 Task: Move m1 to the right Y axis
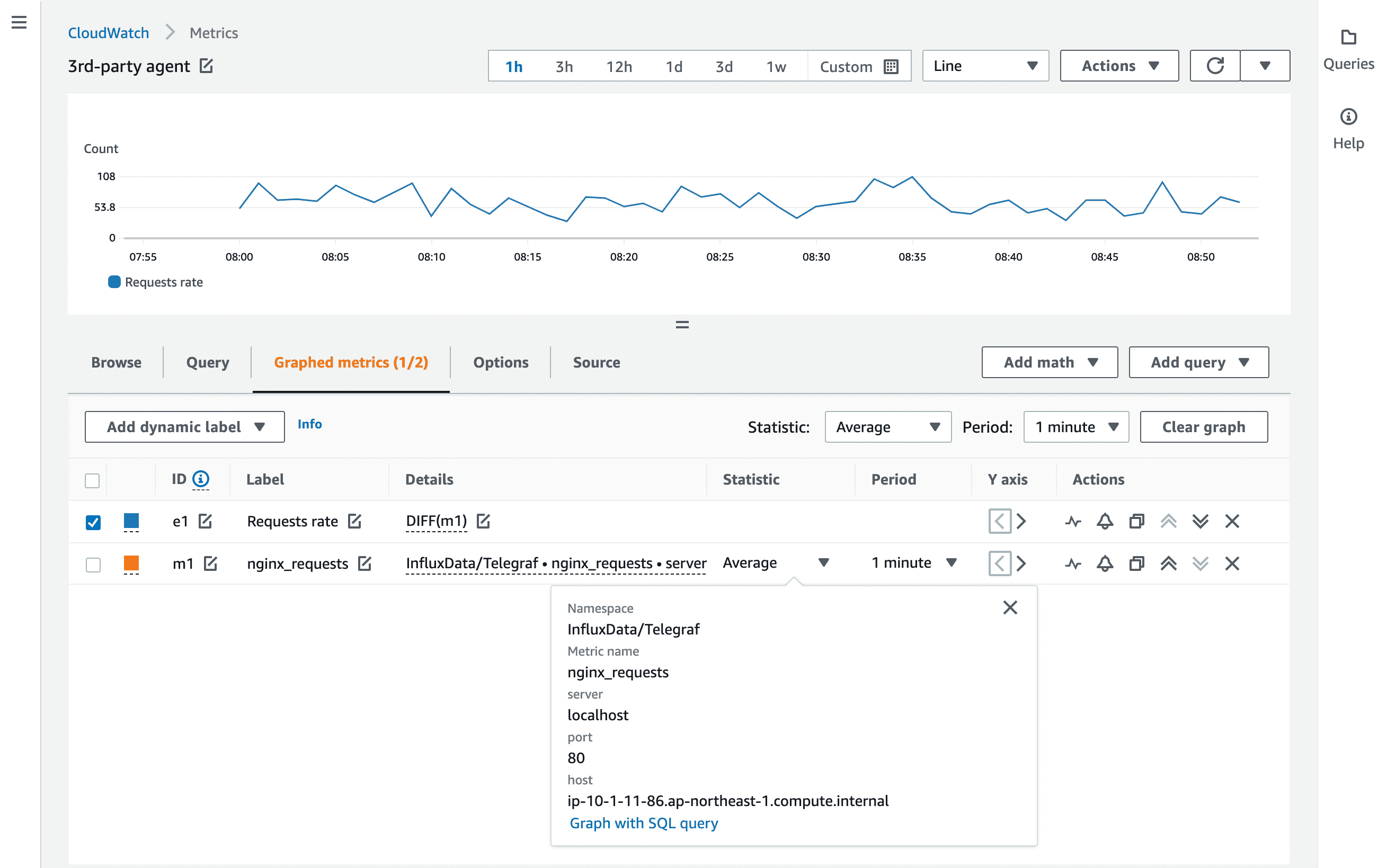click(1021, 563)
